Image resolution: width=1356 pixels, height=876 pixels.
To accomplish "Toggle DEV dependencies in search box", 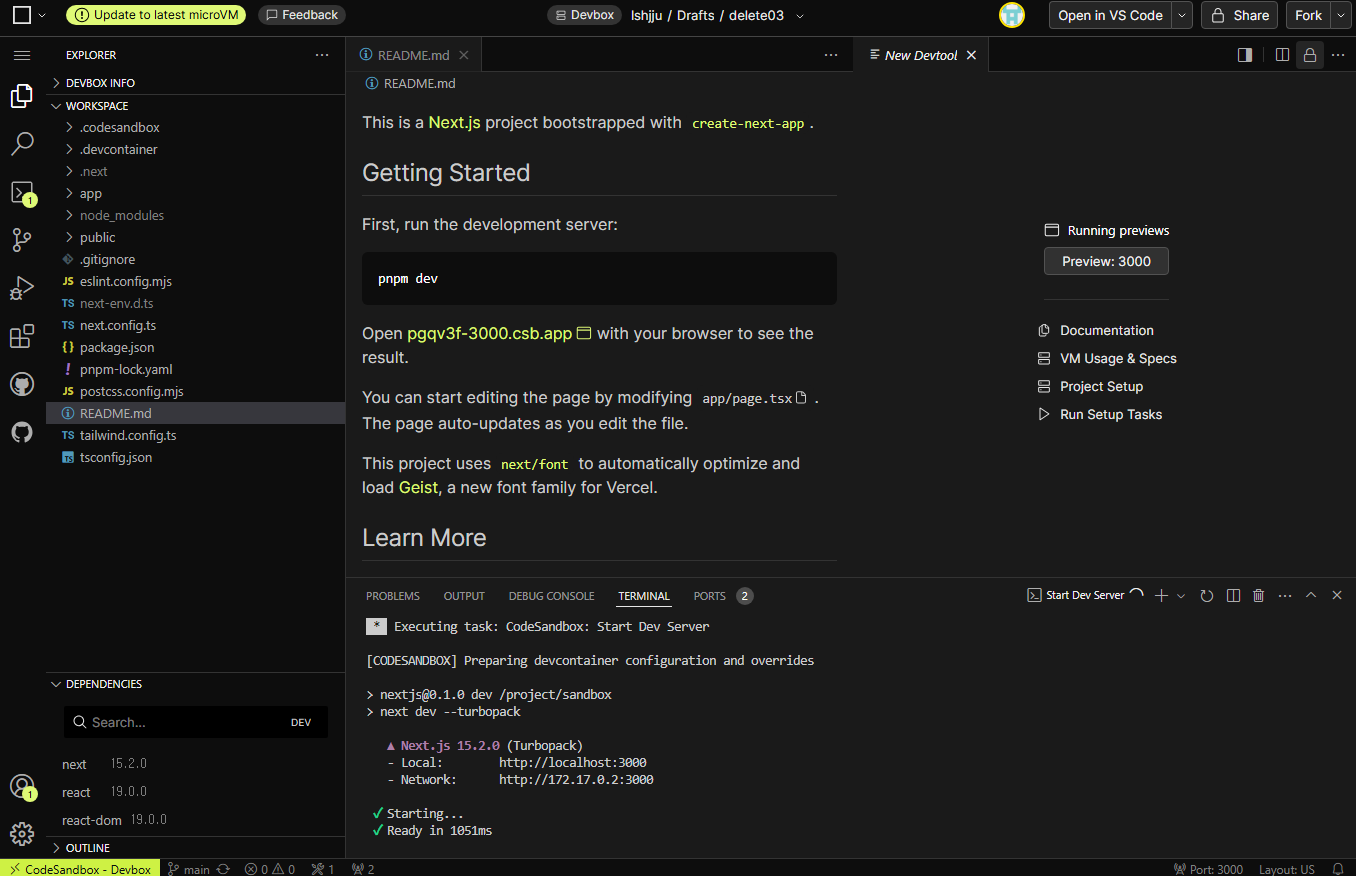I will tap(301, 722).
